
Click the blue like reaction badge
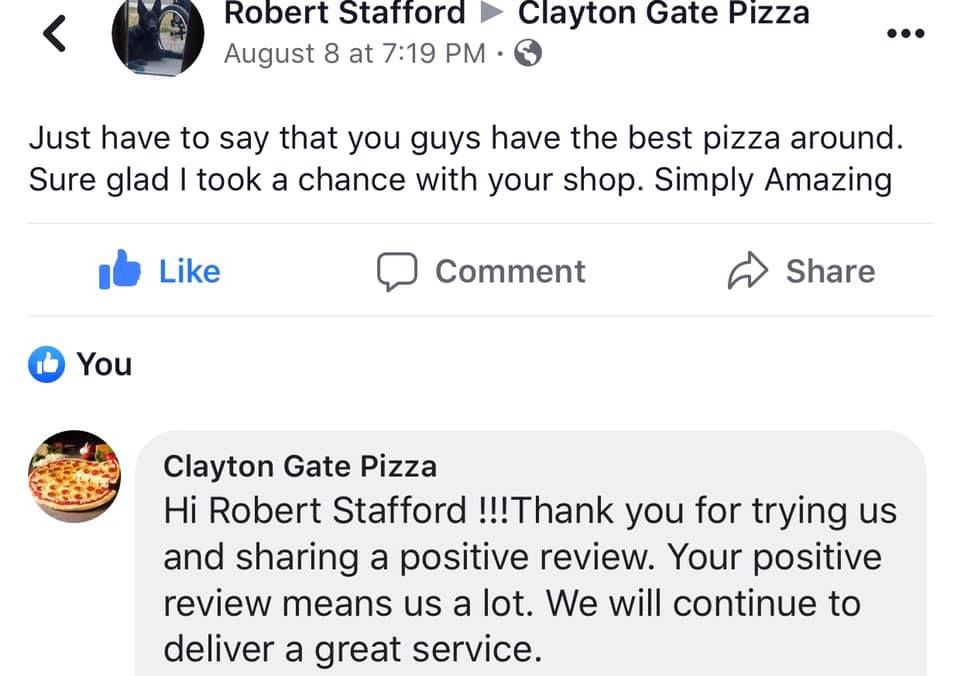47,364
